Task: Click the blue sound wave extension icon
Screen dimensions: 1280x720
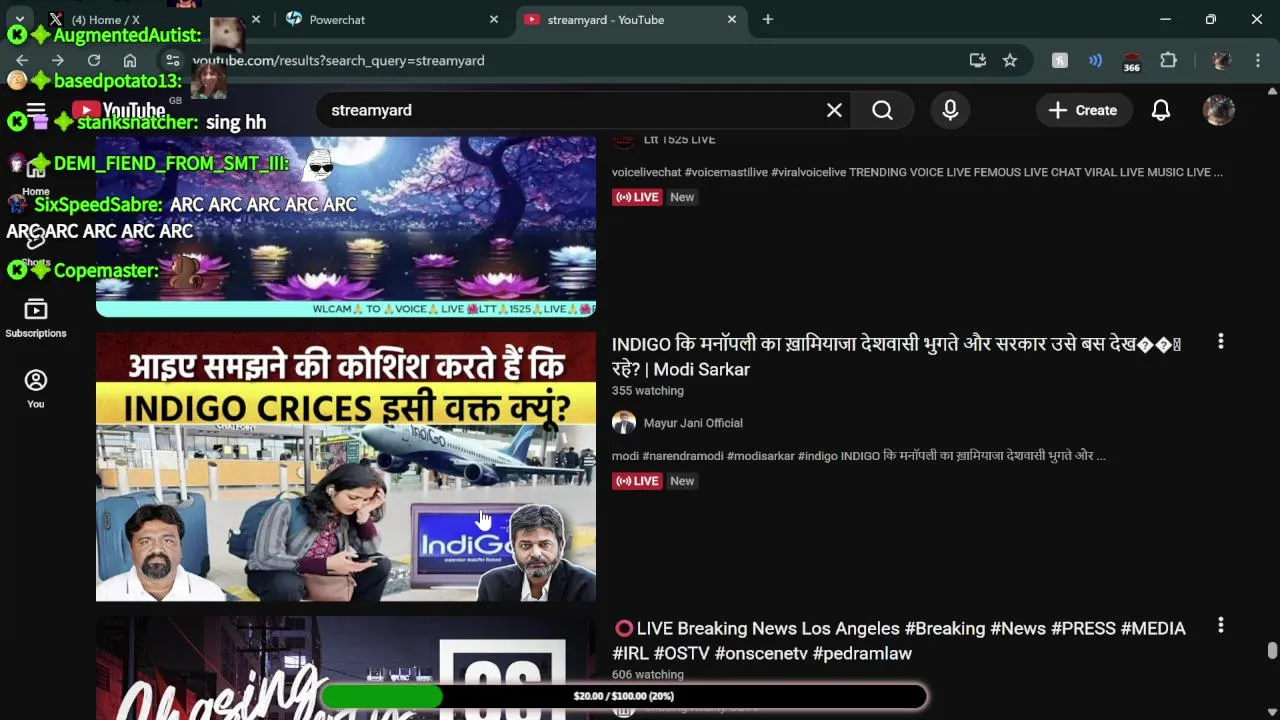Action: (x=1095, y=60)
